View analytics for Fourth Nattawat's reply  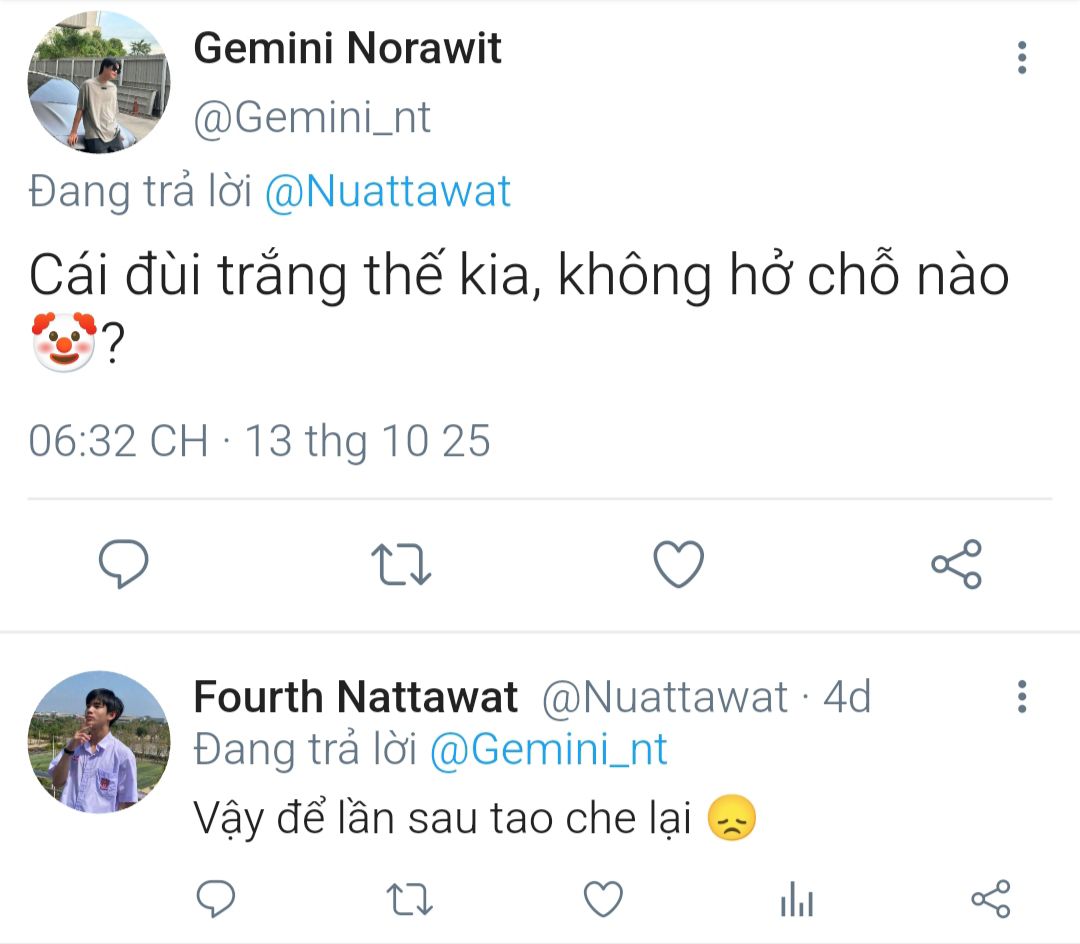[796, 900]
